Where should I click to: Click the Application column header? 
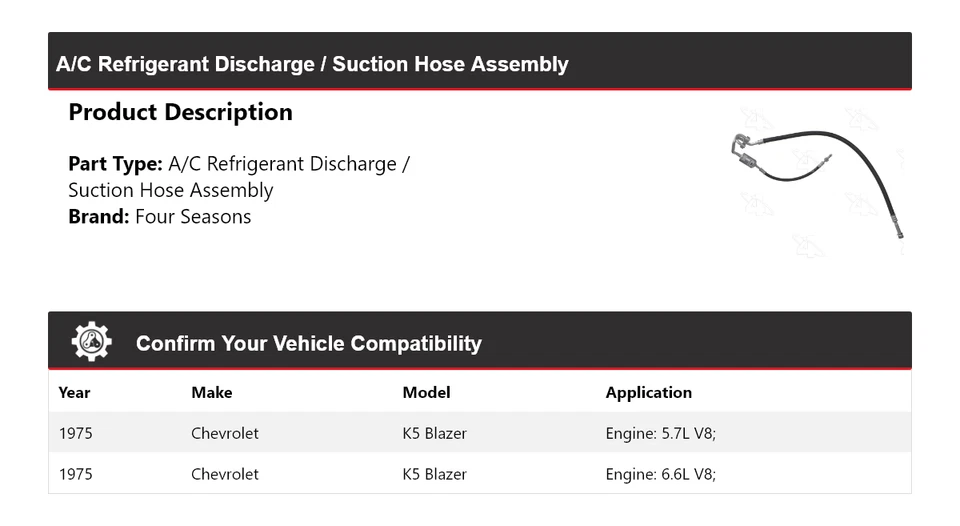click(648, 392)
